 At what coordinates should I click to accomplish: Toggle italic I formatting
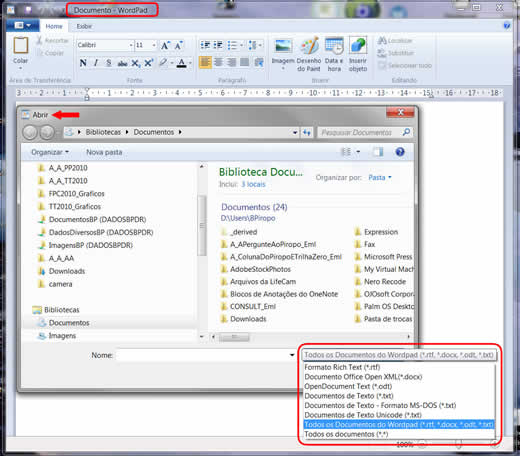96,63
